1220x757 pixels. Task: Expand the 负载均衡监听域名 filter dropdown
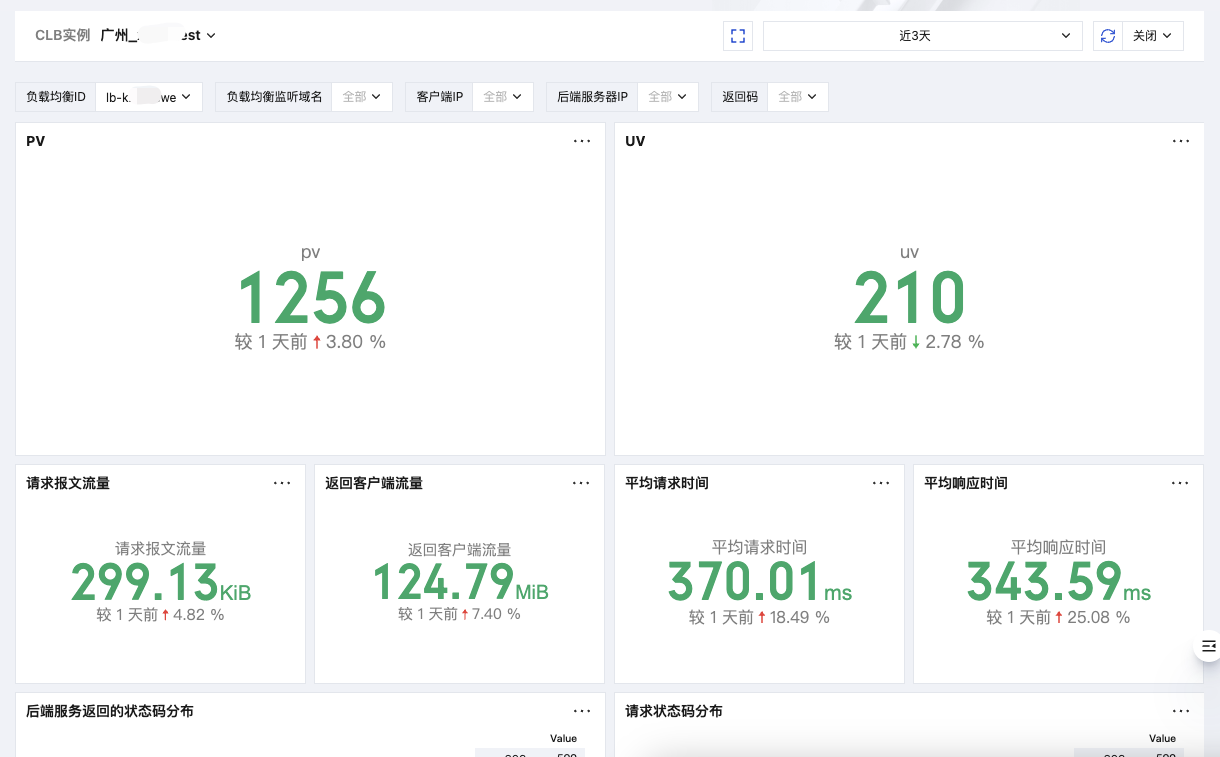(361, 97)
